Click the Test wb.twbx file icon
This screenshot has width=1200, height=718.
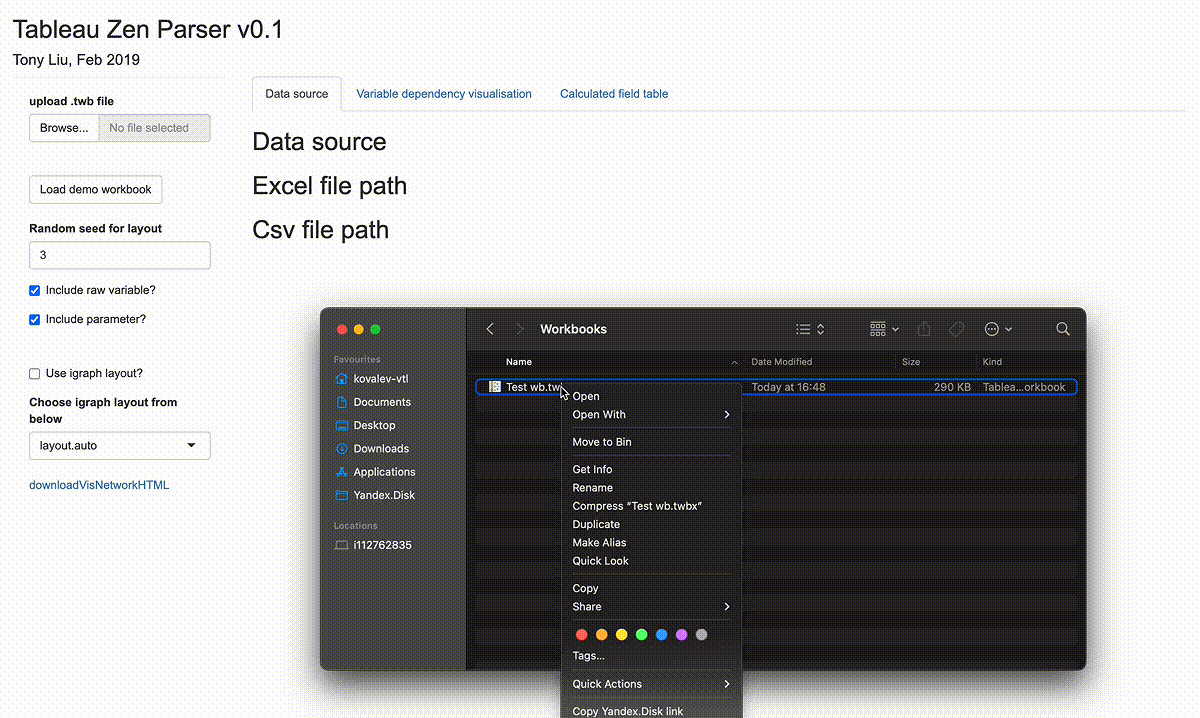pyautogui.click(x=494, y=387)
